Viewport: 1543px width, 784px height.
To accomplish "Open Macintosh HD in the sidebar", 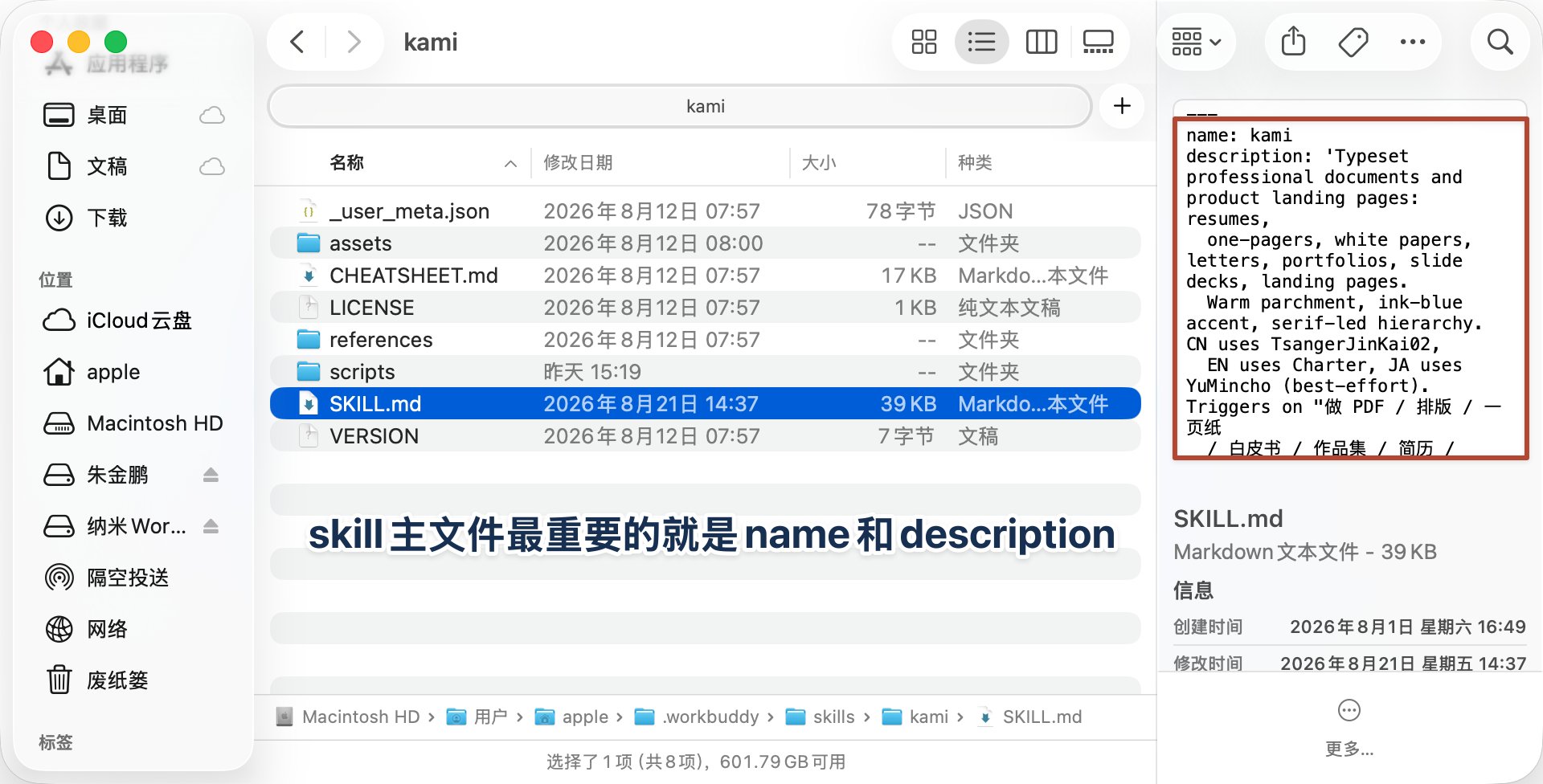I will 154,423.
